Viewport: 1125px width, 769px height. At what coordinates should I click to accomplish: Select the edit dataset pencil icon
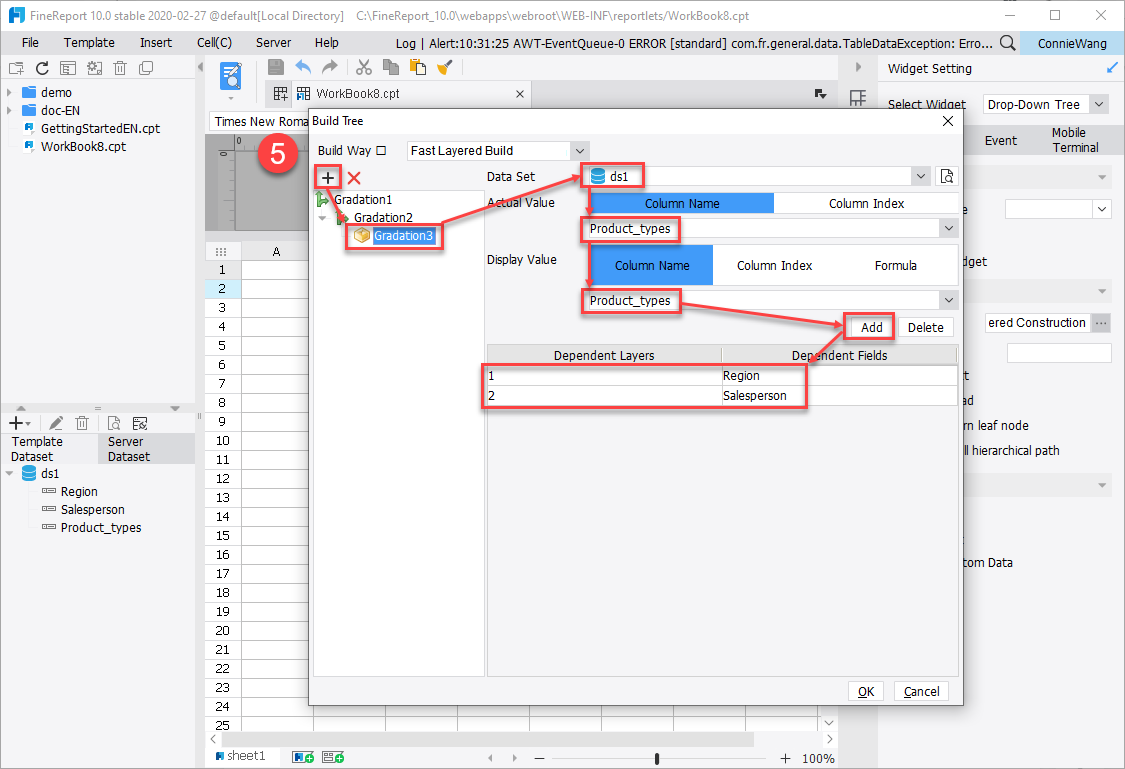(x=56, y=422)
